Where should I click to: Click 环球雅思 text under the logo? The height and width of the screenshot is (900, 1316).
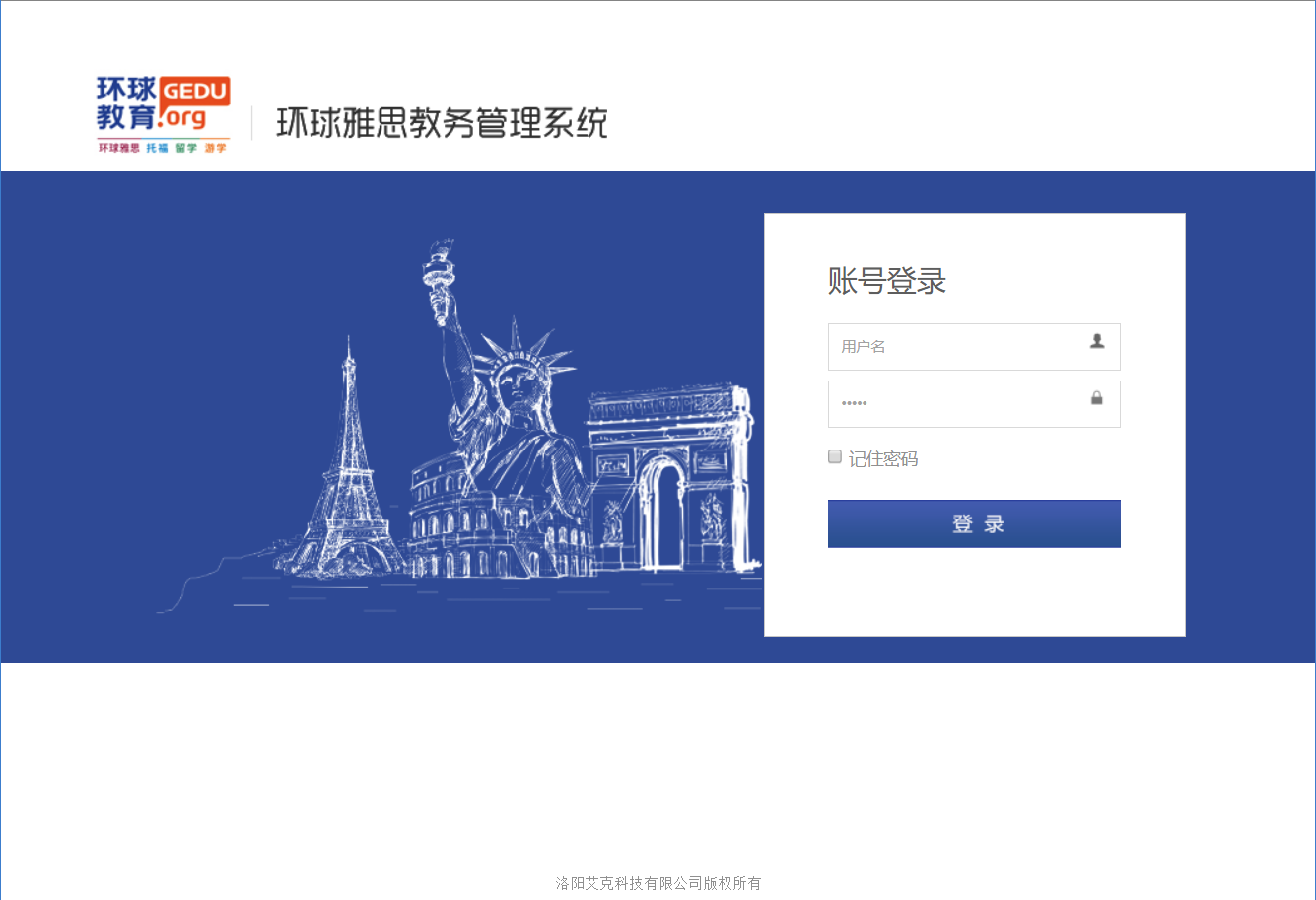pyautogui.click(x=118, y=148)
